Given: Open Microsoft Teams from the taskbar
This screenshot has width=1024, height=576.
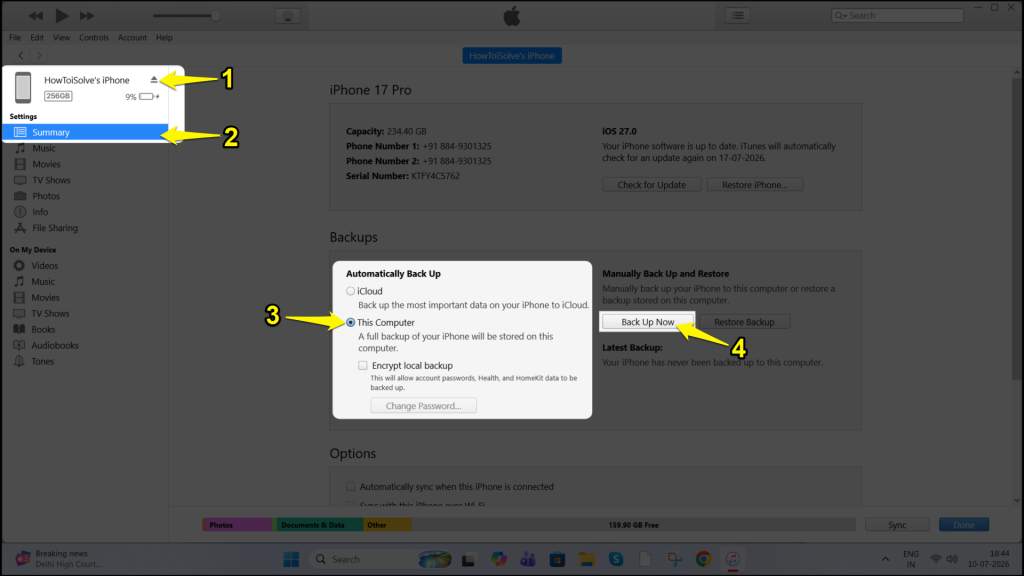Looking at the screenshot, I should click(528, 560).
